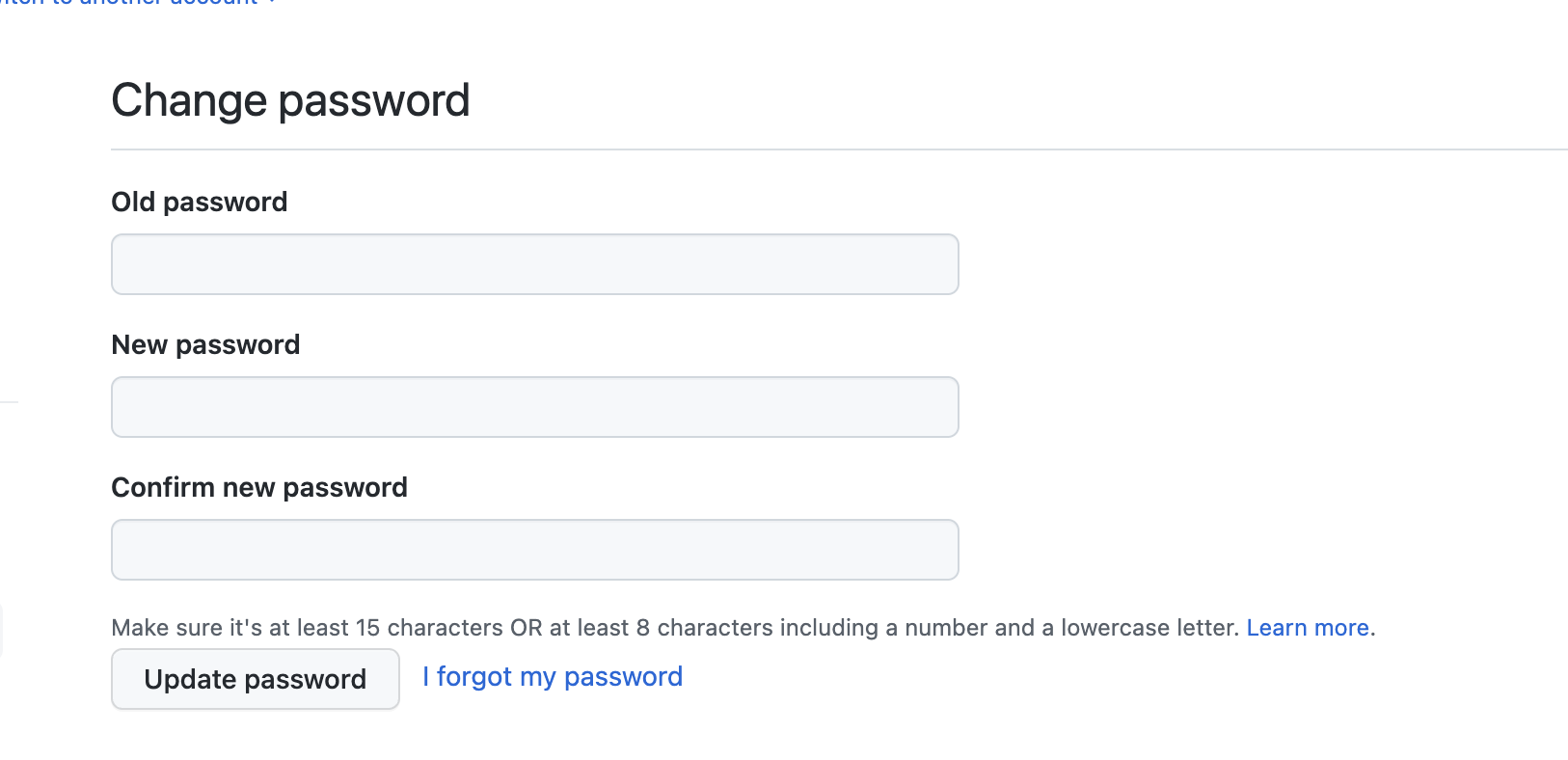Viewport: 1568px width, 760px height.
Task: Click the Confirm new password label
Action: click(x=258, y=487)
